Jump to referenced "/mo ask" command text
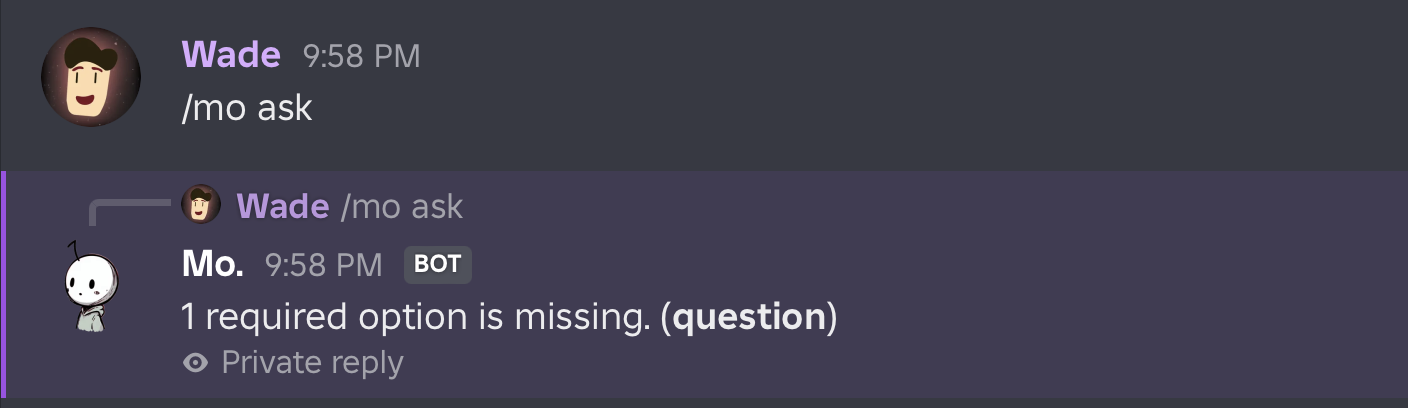1408x408 pixels. click(402, 206)
